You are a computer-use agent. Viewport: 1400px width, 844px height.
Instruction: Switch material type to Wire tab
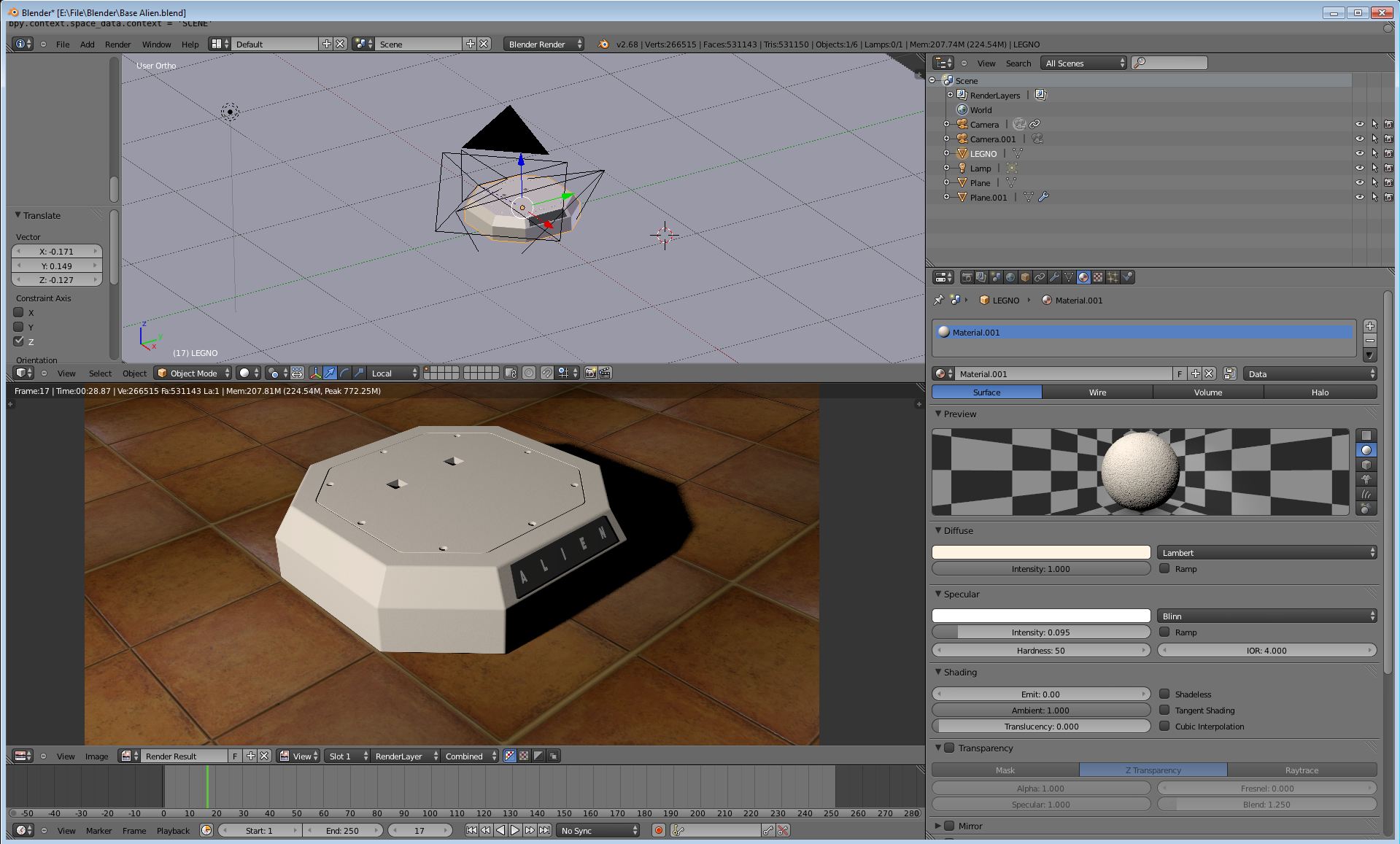(x=1097, y=392)
